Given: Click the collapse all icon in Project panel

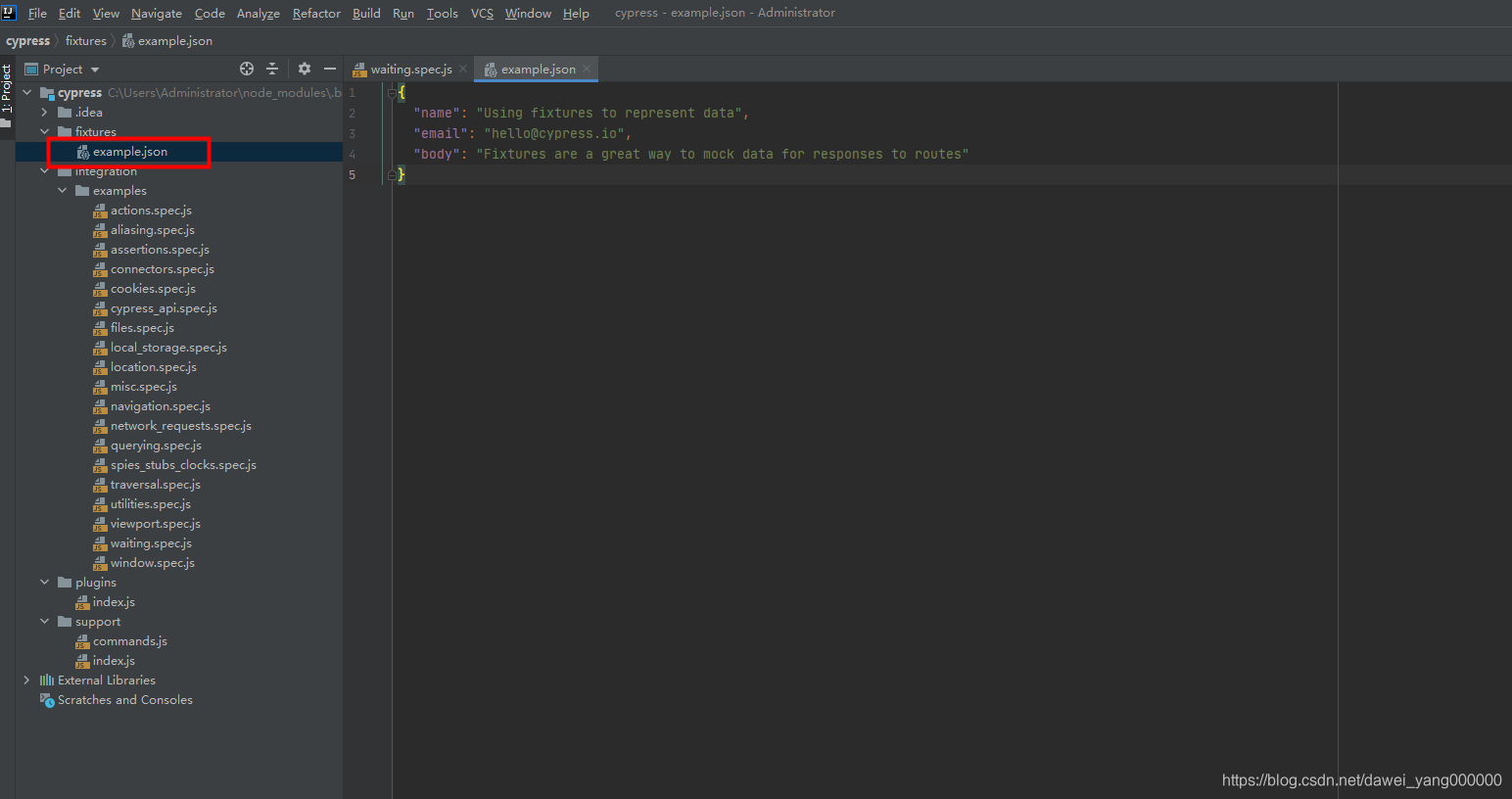Looking at the screenshot, I should [272, 69].
